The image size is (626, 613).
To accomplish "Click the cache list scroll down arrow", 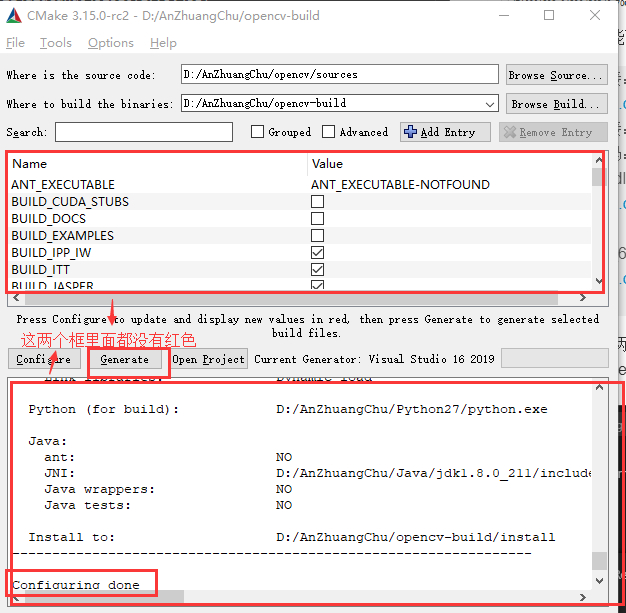I will pos(598,281).
